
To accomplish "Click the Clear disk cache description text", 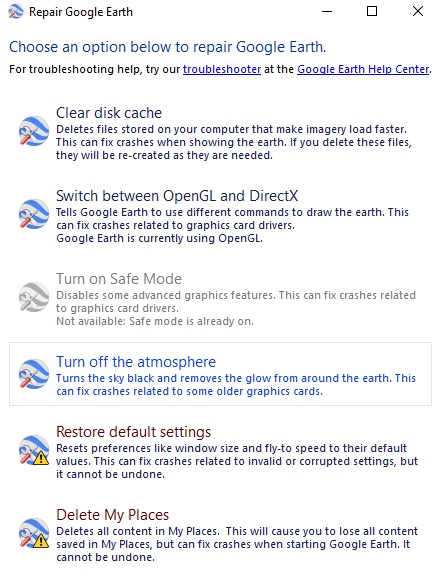I will [x=234, y=142].
